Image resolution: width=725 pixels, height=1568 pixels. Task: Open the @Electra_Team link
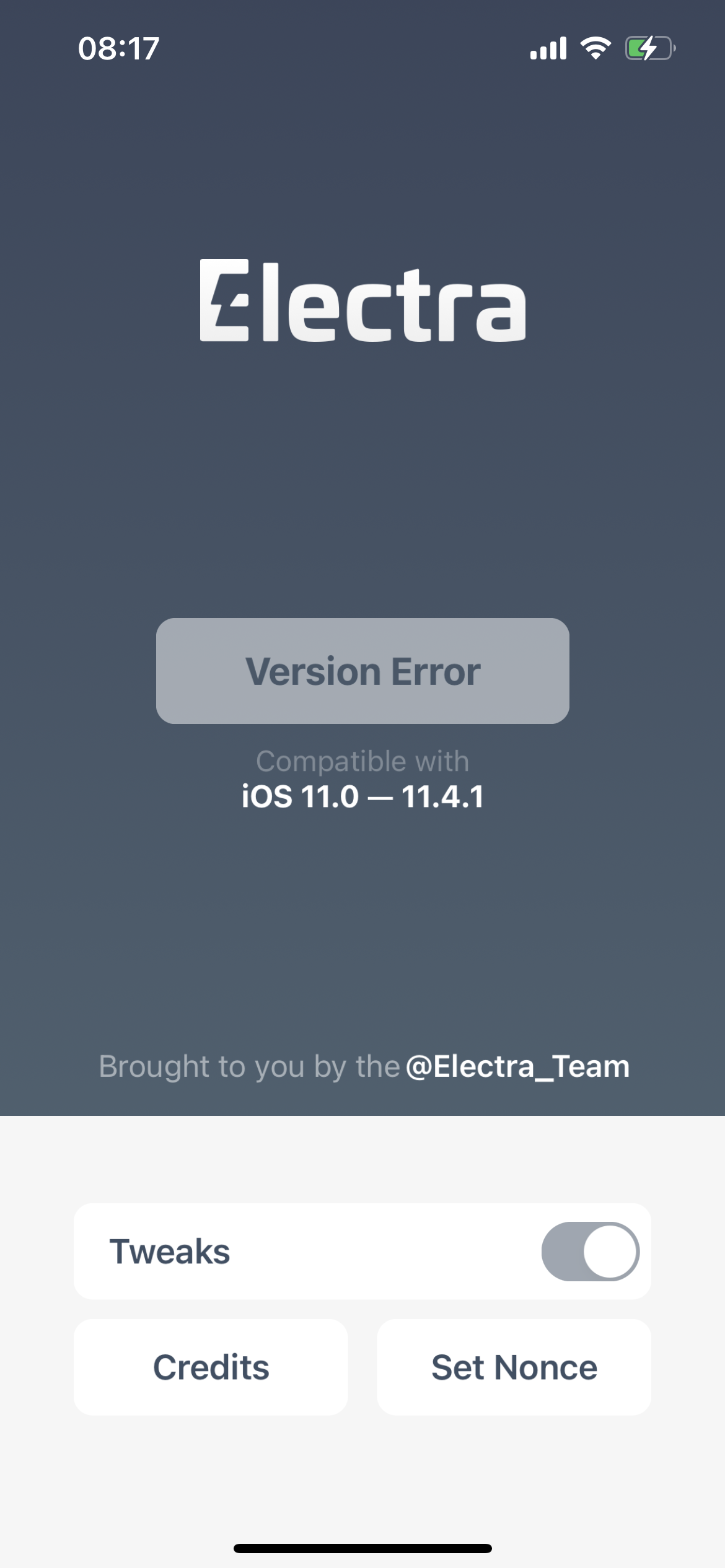[x=517, y=1066]
